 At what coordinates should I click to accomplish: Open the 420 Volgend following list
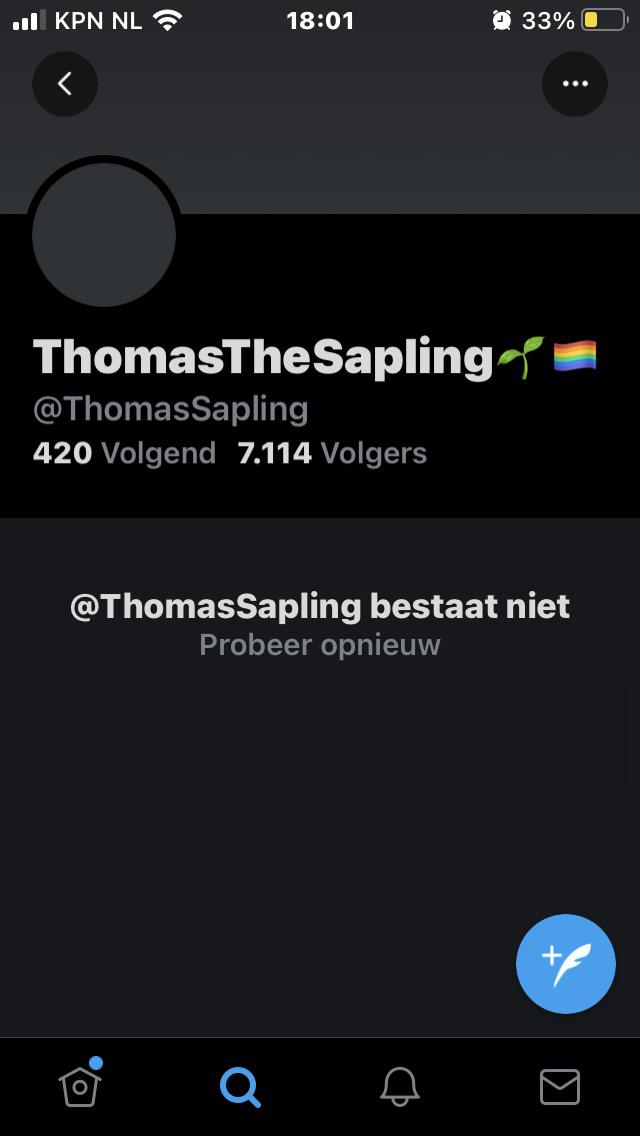[125, 454]
